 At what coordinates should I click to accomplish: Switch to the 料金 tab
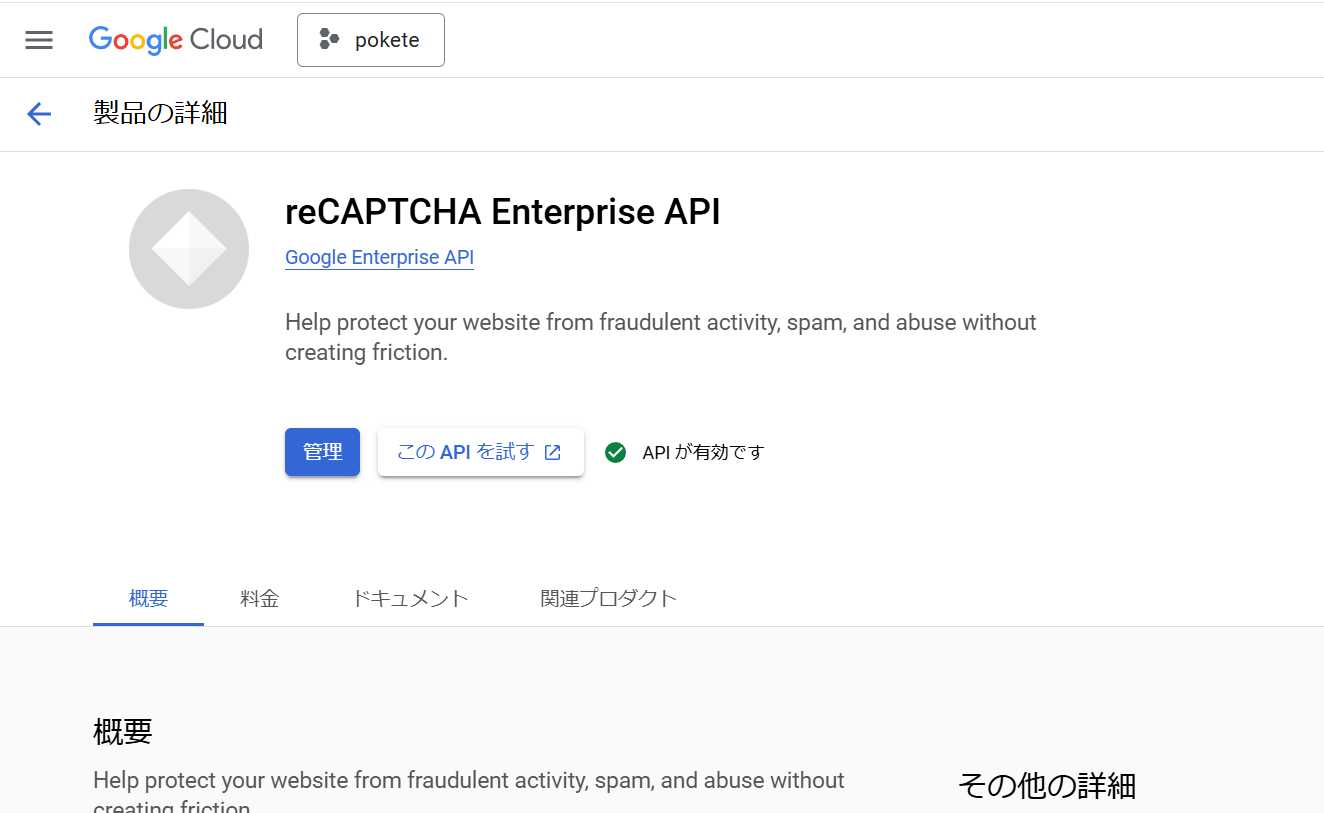pos(260,599)
